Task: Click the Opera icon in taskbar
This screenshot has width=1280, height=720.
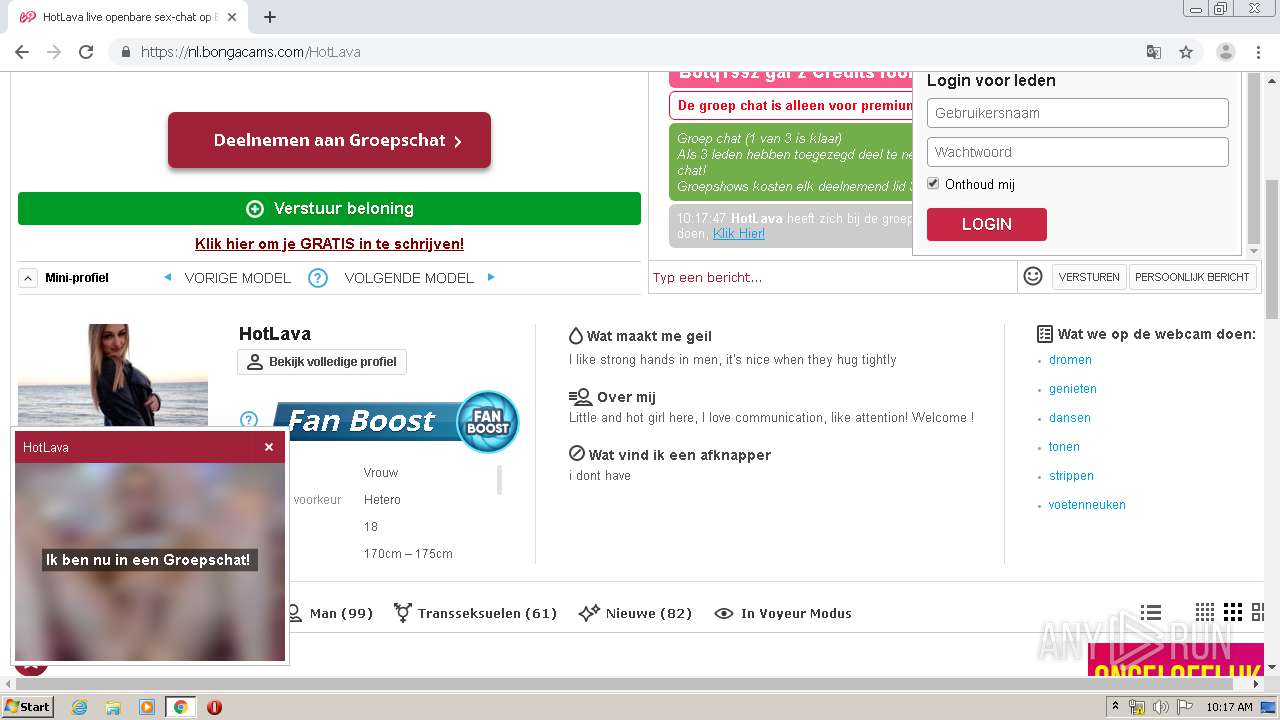Action: click(x=214, y=707)
